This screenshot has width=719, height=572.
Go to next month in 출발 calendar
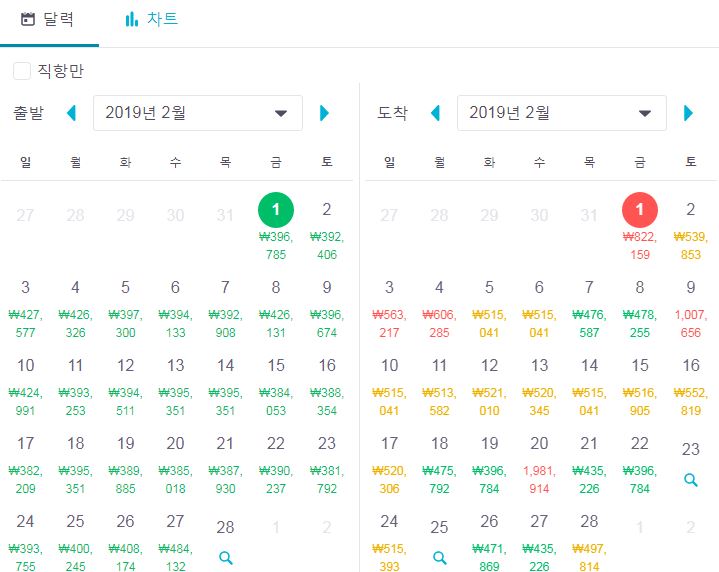click(324, 113)
